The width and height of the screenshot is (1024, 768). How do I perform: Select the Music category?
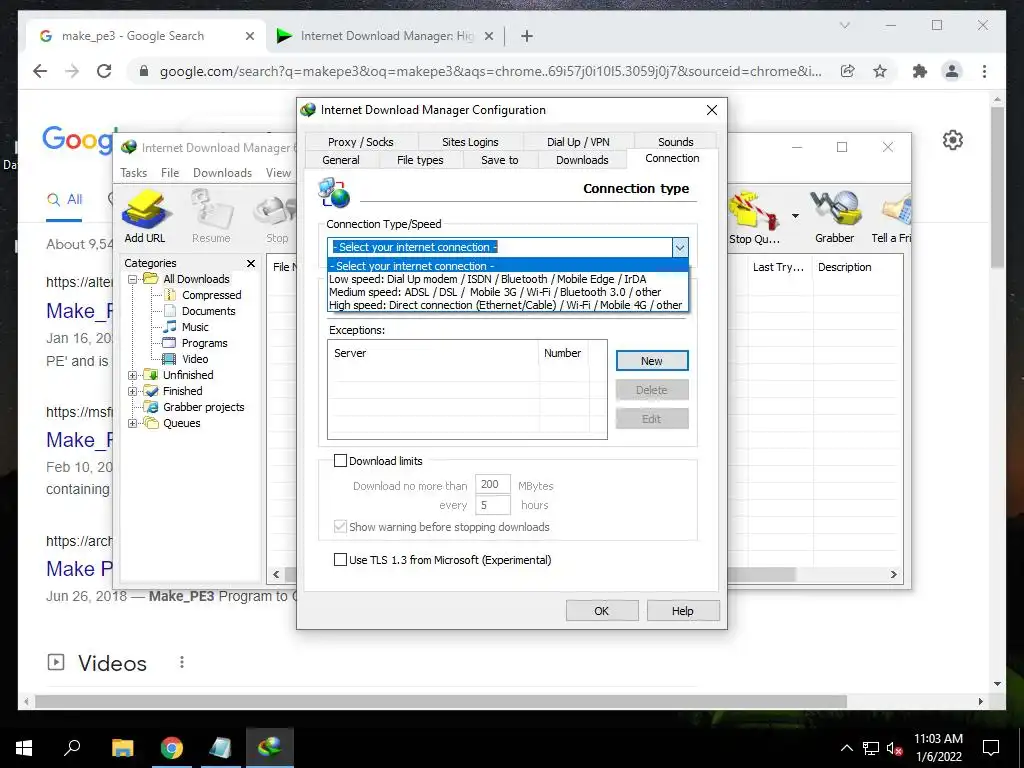[195, 327]
